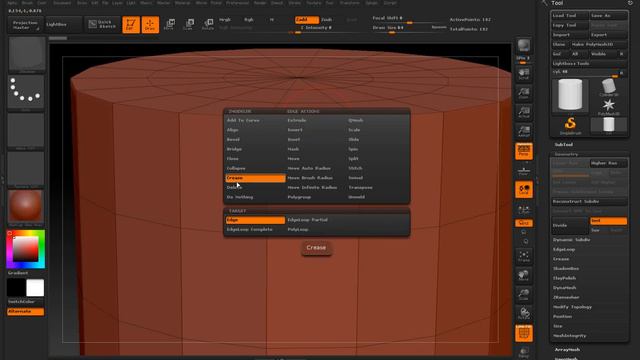This screenshot has height=360, width=640.
Task: Select the PolyMesh3D star tool
Action: 609,107
